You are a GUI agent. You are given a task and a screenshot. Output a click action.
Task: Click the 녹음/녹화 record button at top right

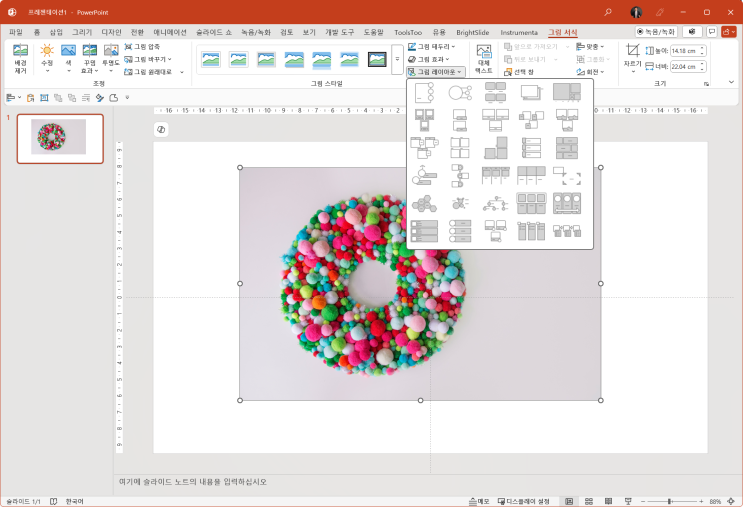656,32
